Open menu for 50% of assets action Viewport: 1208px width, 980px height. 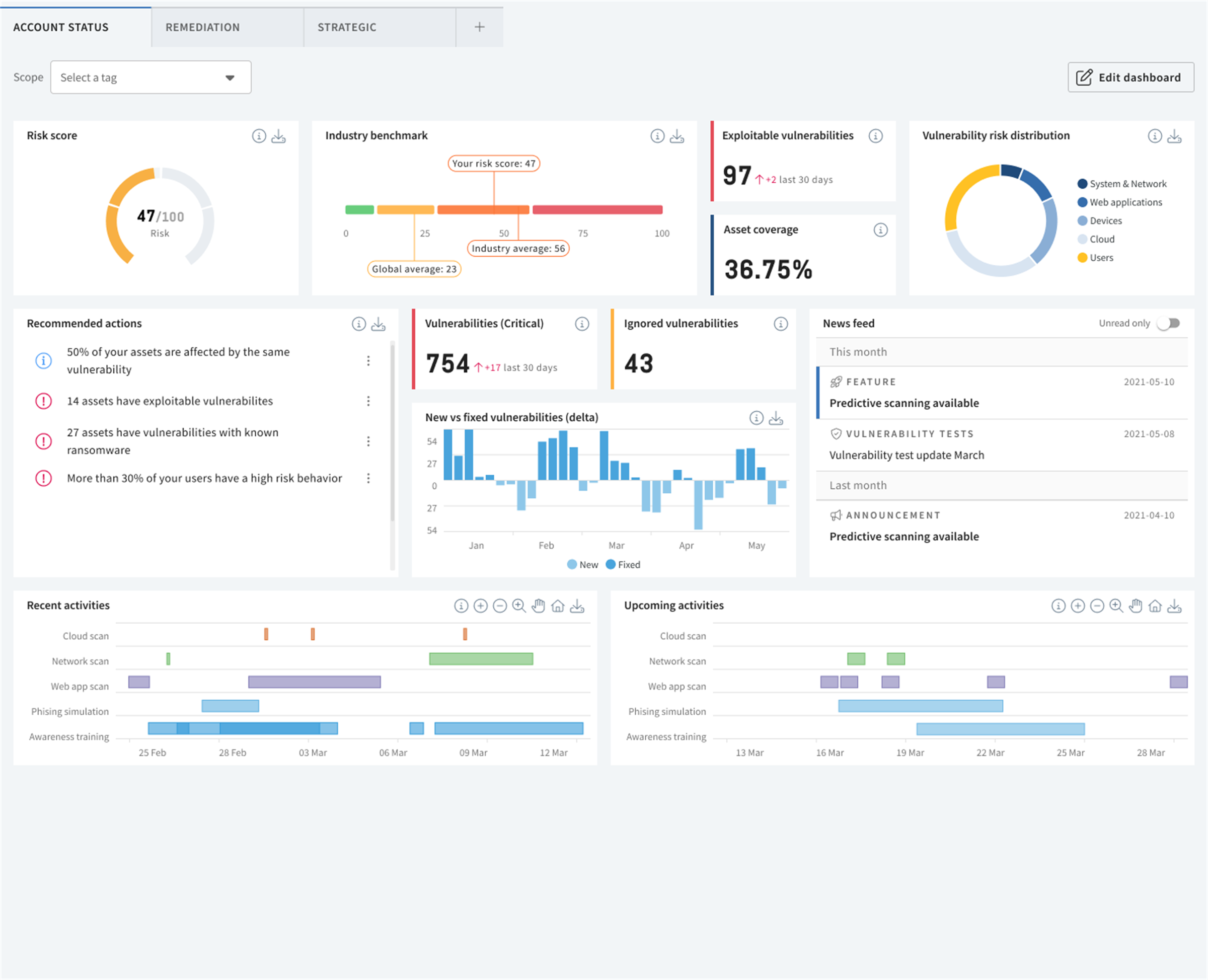(x=368, y=361)
